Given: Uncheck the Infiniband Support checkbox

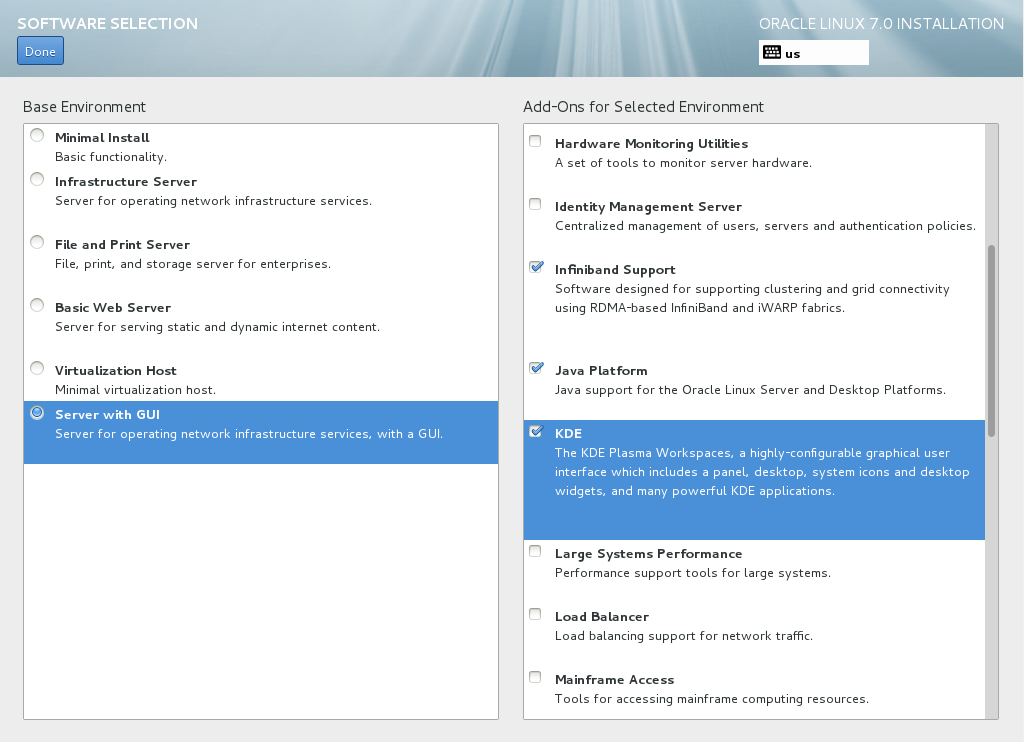Looking at the screenshot, I should pos(536,266).
